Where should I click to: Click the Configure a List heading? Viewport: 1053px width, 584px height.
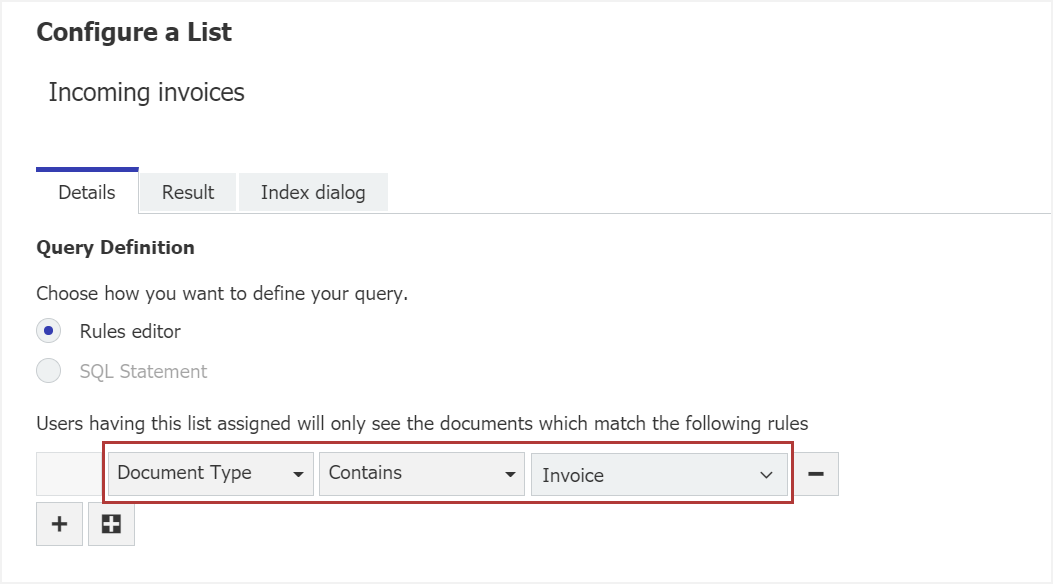tap(134, 32)
